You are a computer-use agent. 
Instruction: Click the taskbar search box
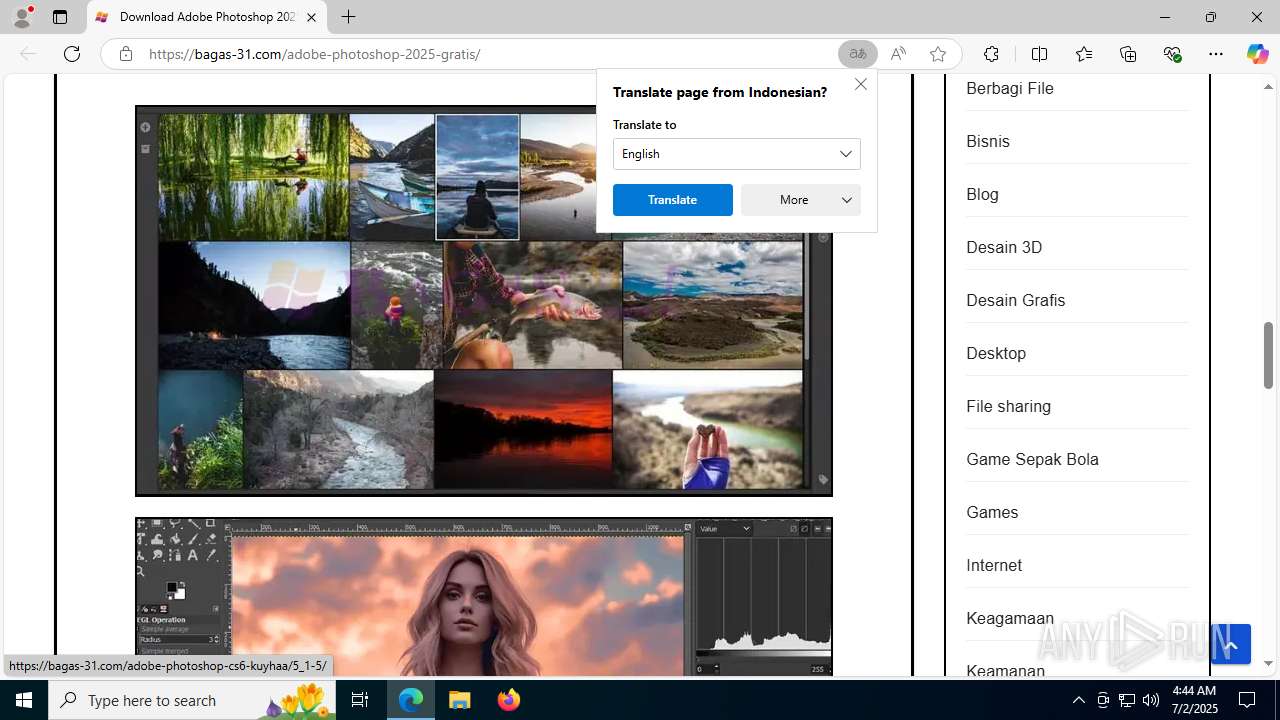coord(193,700)
